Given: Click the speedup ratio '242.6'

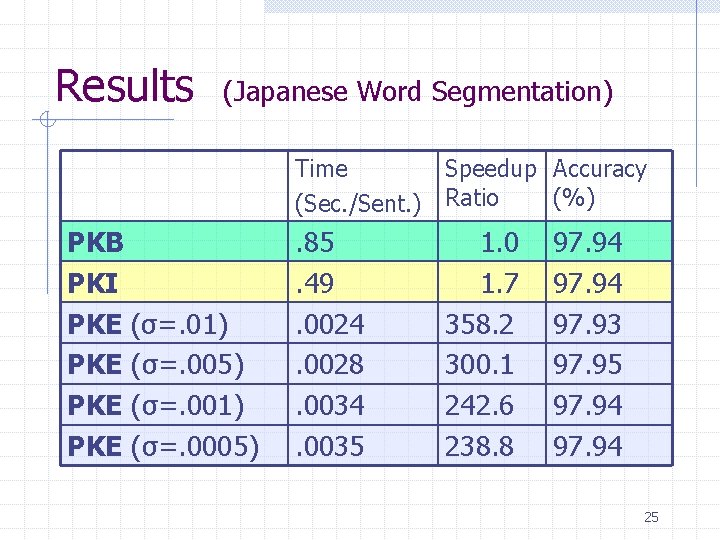Looking at the screenshot, I should [479, 405].
